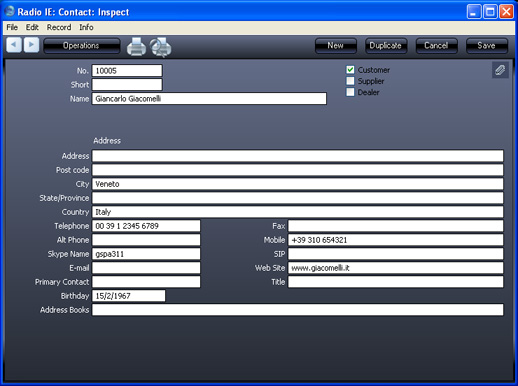The width and height of the screenshot is (518, 386).
Task: Click the Duplicate button
Action: coord(386,46)
